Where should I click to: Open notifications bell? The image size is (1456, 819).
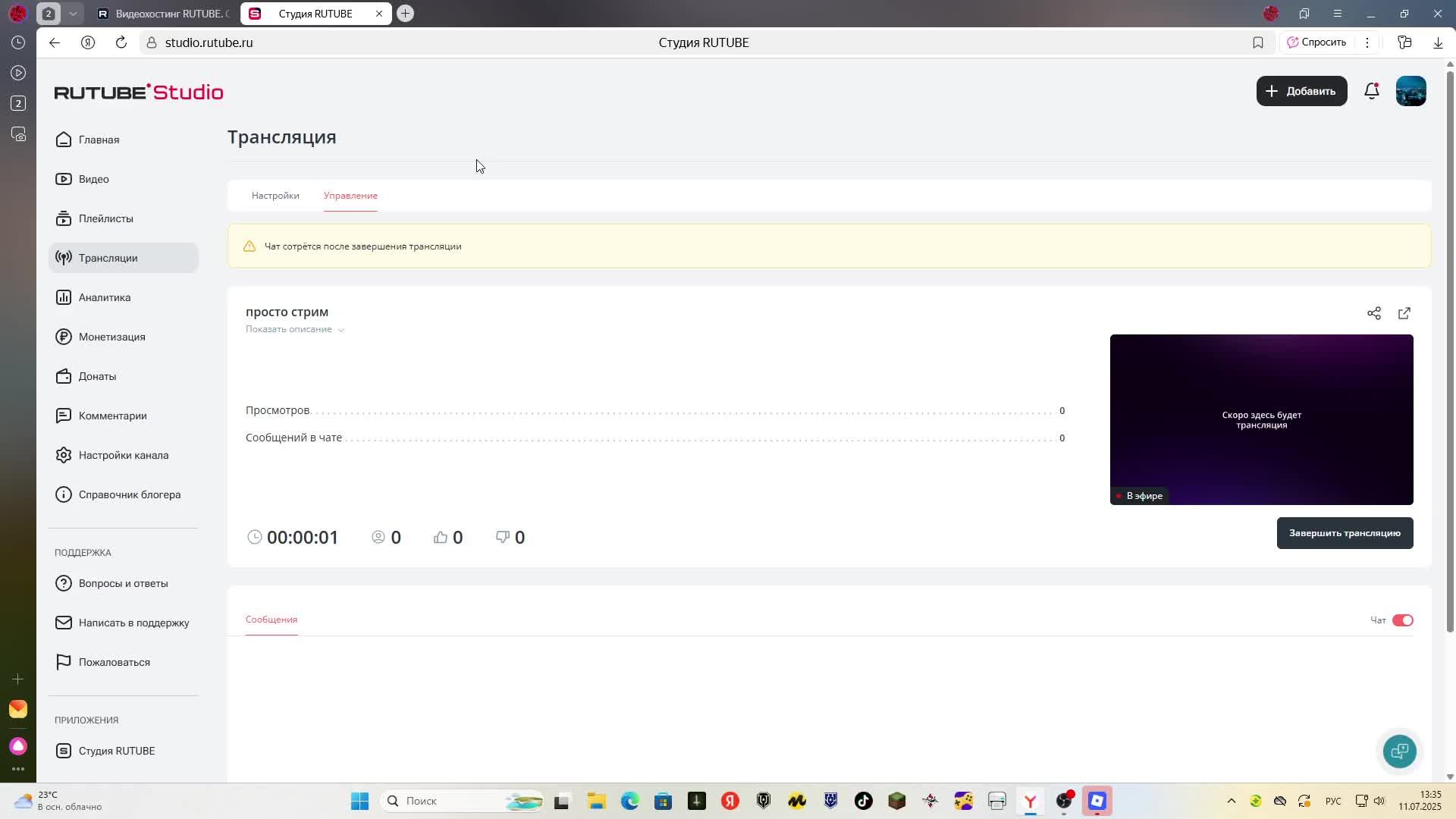click(x=1371, y=91)
